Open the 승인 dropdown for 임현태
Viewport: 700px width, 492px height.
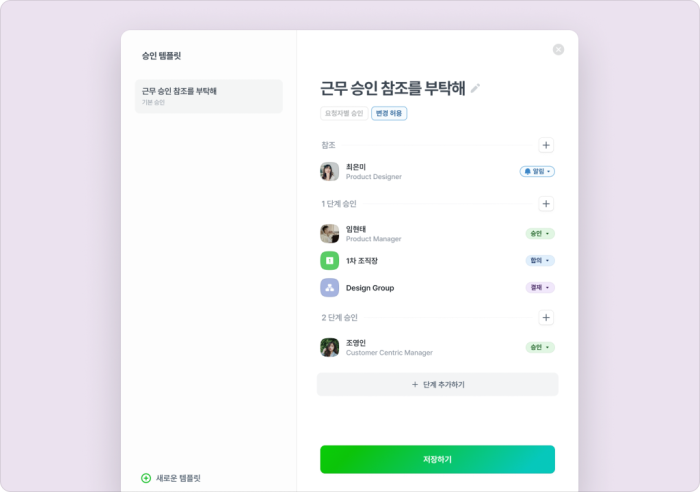[x=540, y=233]
